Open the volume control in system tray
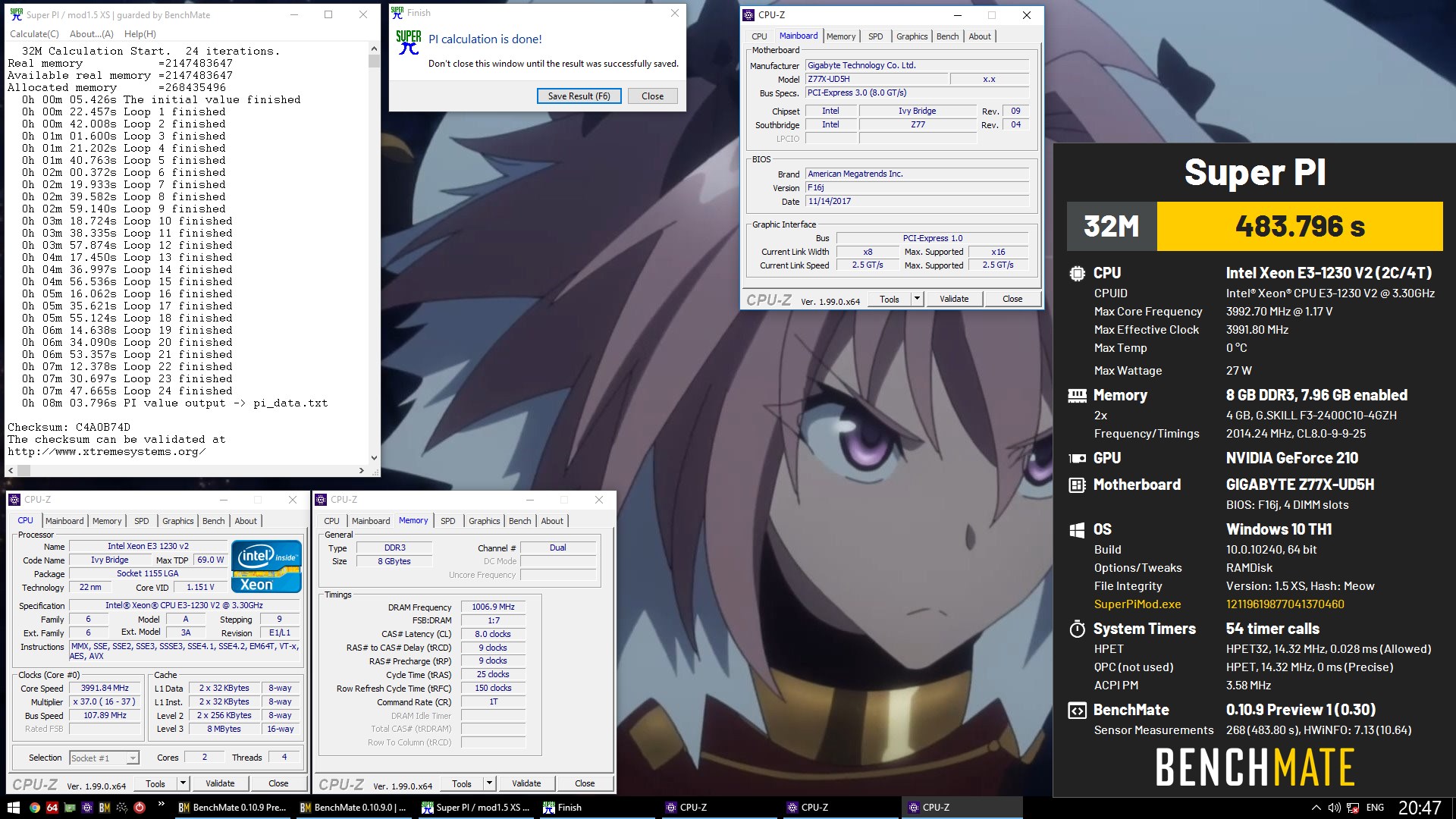This screenshot has height=819, width=1456. [x=1334, y=808]
